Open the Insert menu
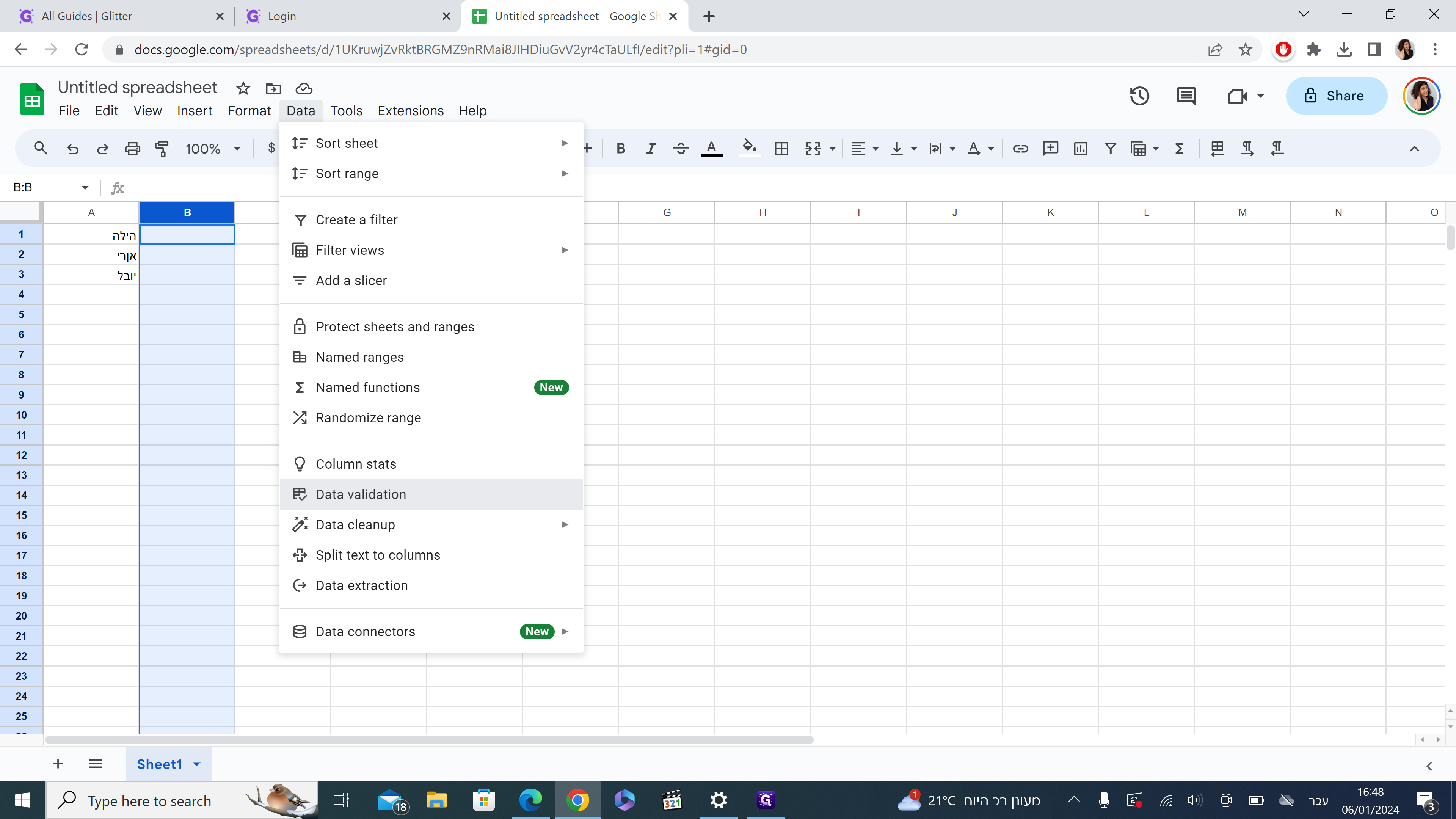This screenshot has width=1456, height=819. (x=195, y=111)
